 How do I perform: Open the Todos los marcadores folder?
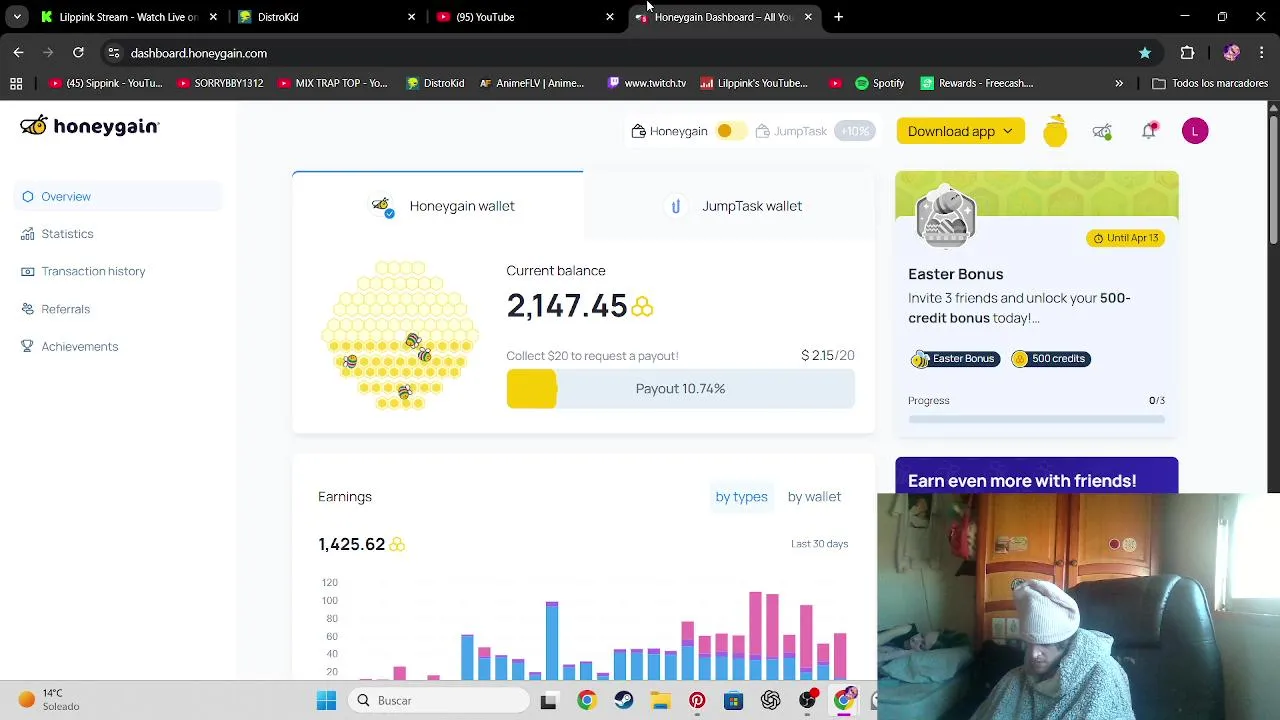1210,83
